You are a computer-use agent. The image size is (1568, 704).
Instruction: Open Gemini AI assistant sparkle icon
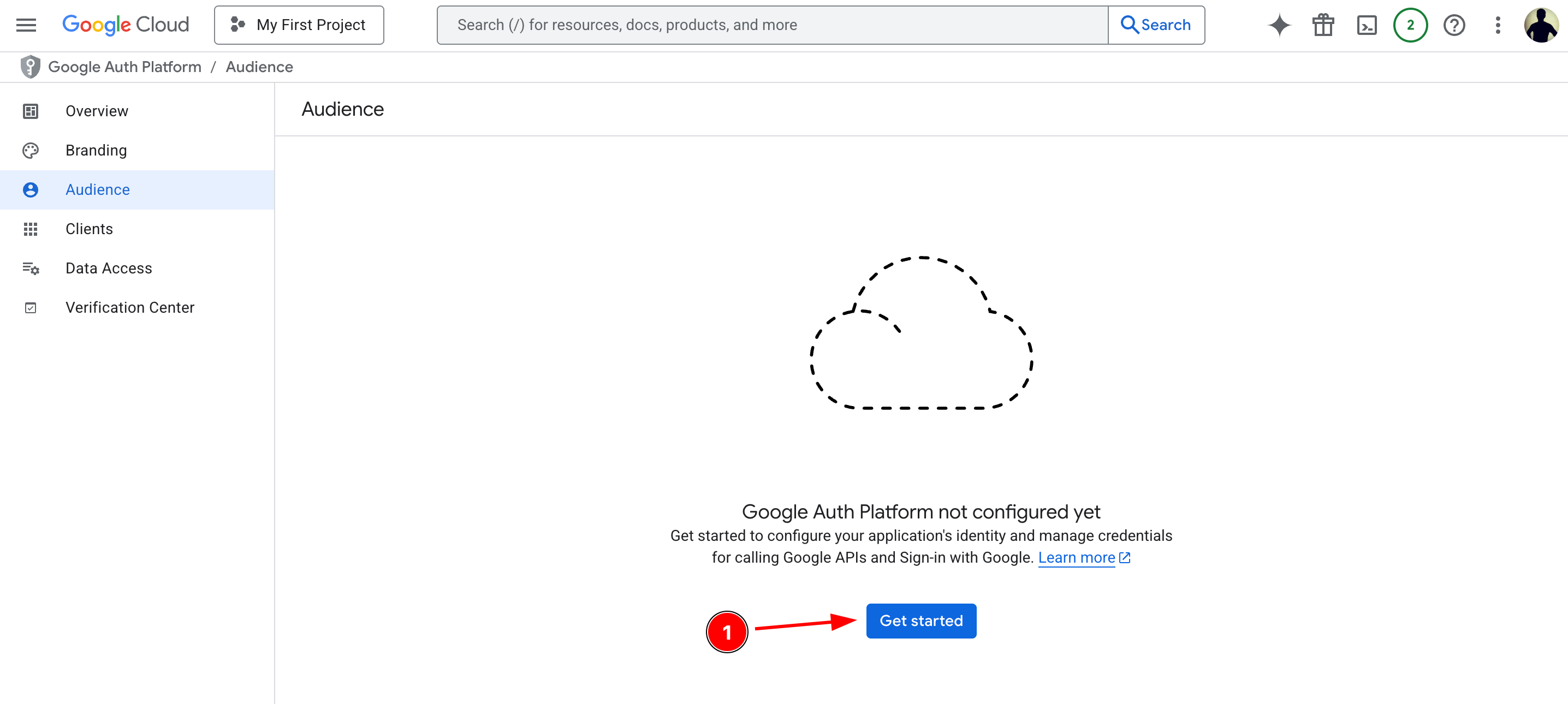point(1280,25)
